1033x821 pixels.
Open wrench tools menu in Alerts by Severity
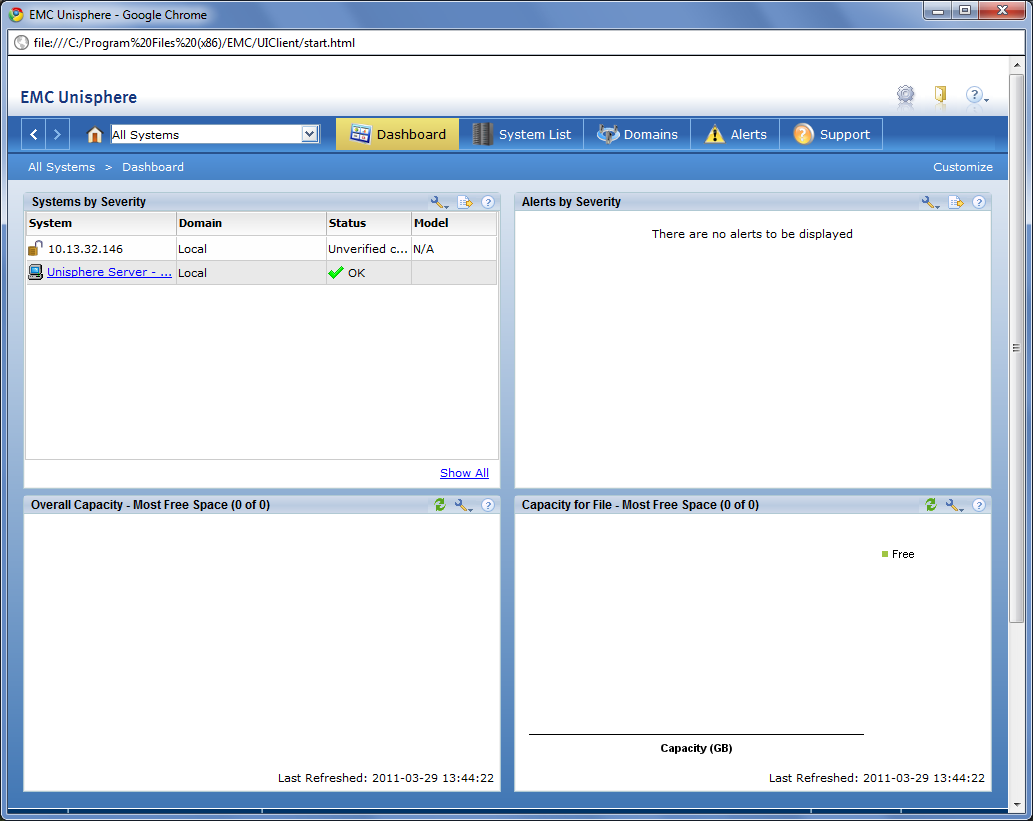click(930, 202)
